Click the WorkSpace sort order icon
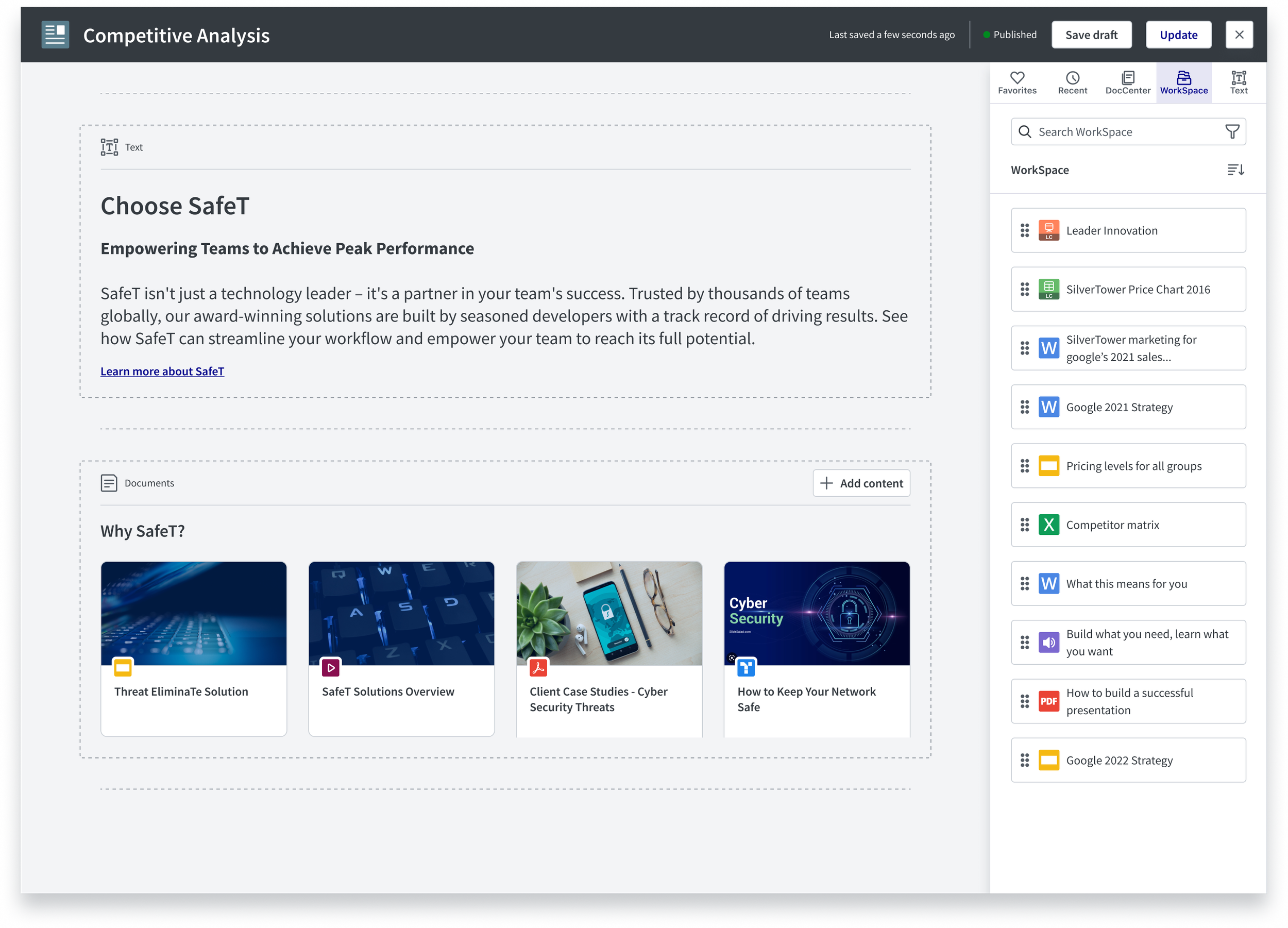The width and height of the screenshot is (1288, 928). (x=1235, y=170)
